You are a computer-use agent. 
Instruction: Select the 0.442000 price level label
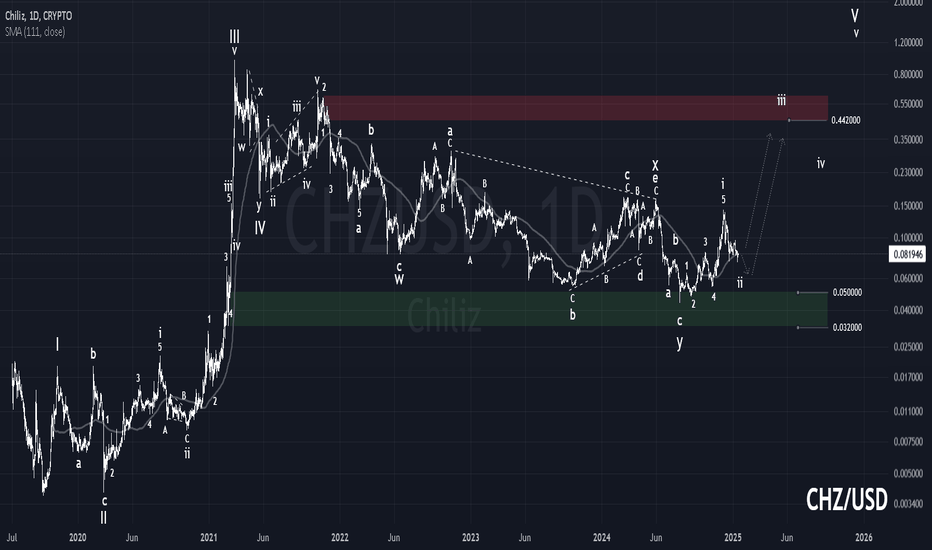(846, 120)
